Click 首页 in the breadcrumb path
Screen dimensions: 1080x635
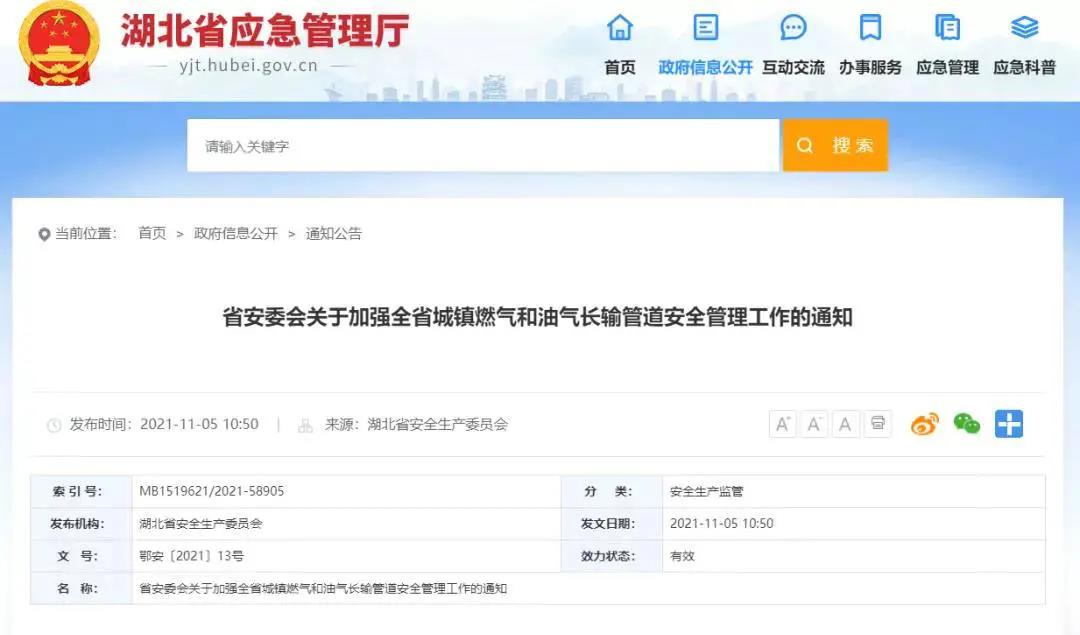(x=152, y=233)
